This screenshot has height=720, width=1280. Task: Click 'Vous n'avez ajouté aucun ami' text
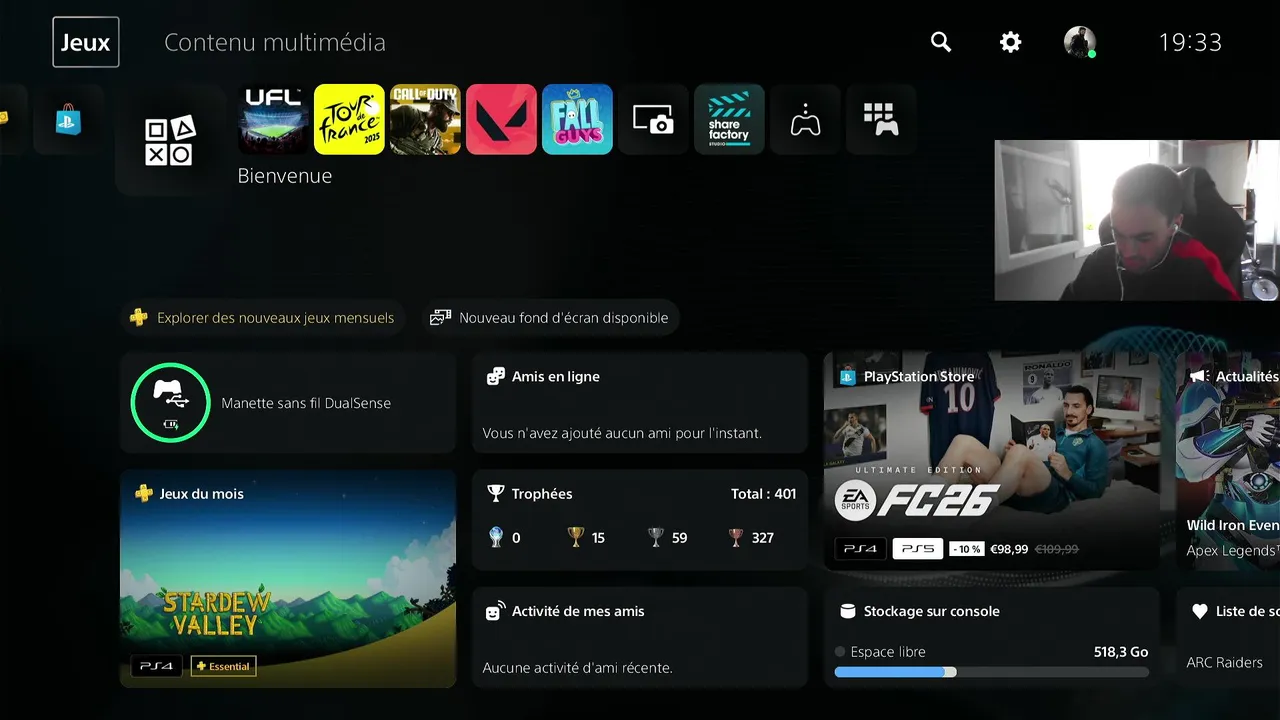click(622, 433)
